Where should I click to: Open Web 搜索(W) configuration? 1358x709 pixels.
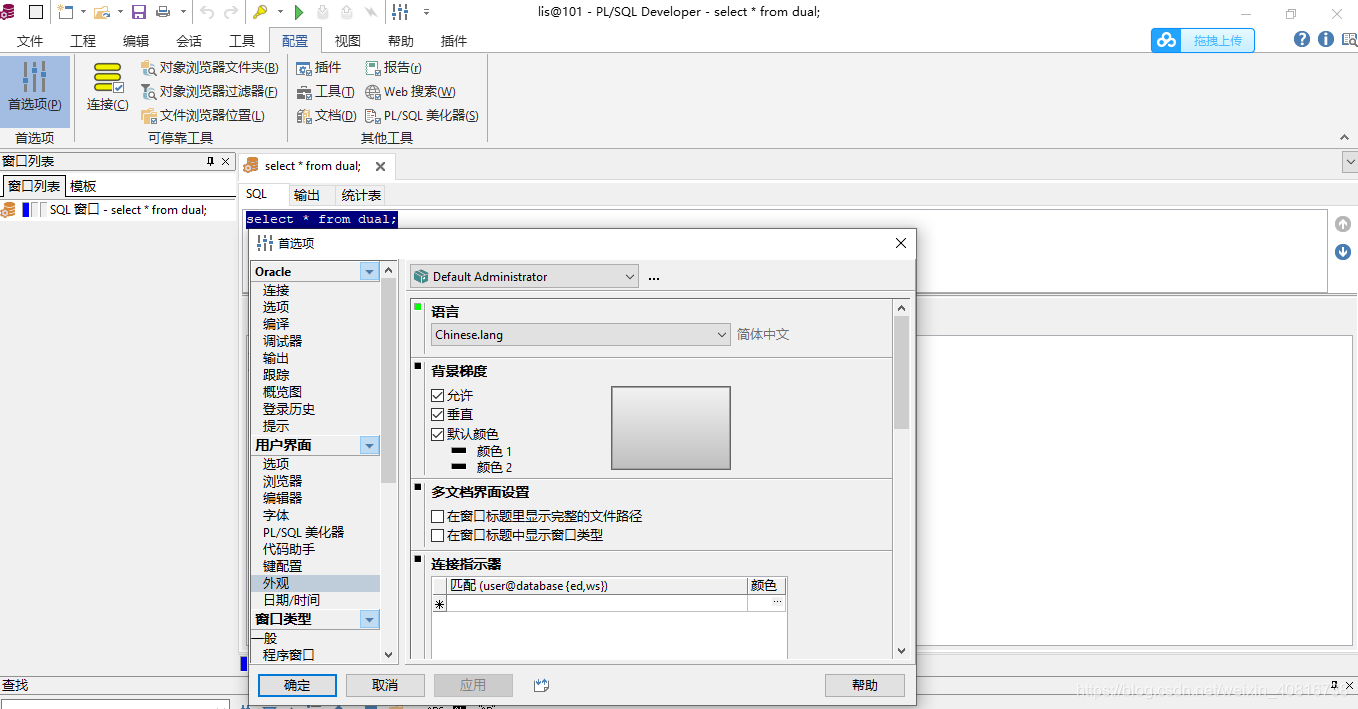point(410,91)
